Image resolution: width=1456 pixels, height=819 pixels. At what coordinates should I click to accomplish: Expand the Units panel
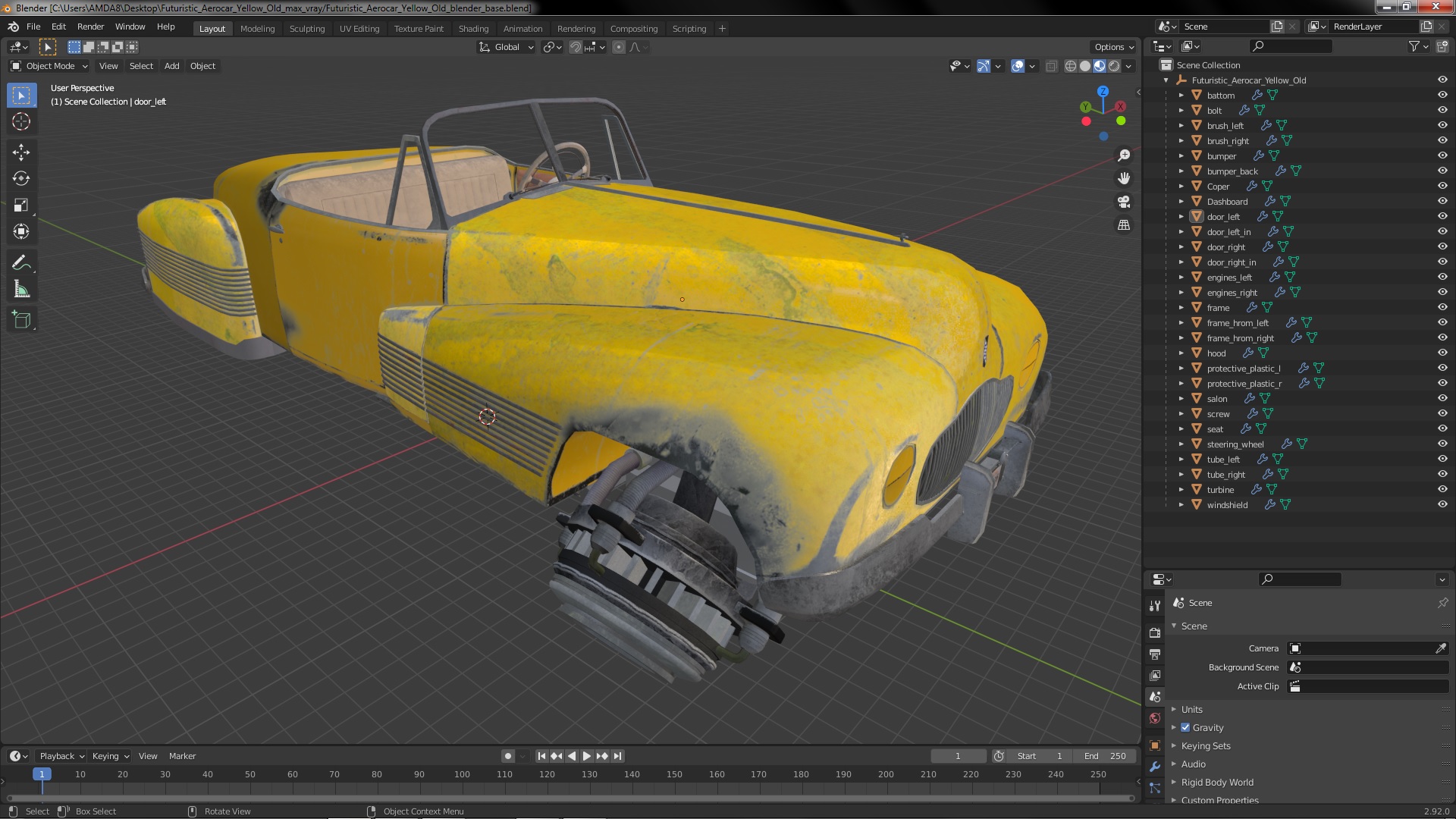[1191, 710]
